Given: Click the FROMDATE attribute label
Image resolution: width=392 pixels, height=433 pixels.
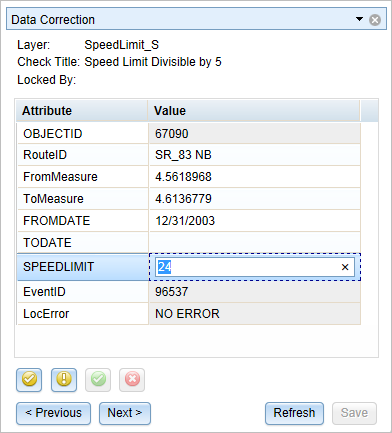Looking at the screenshot, I should (57, 221).
